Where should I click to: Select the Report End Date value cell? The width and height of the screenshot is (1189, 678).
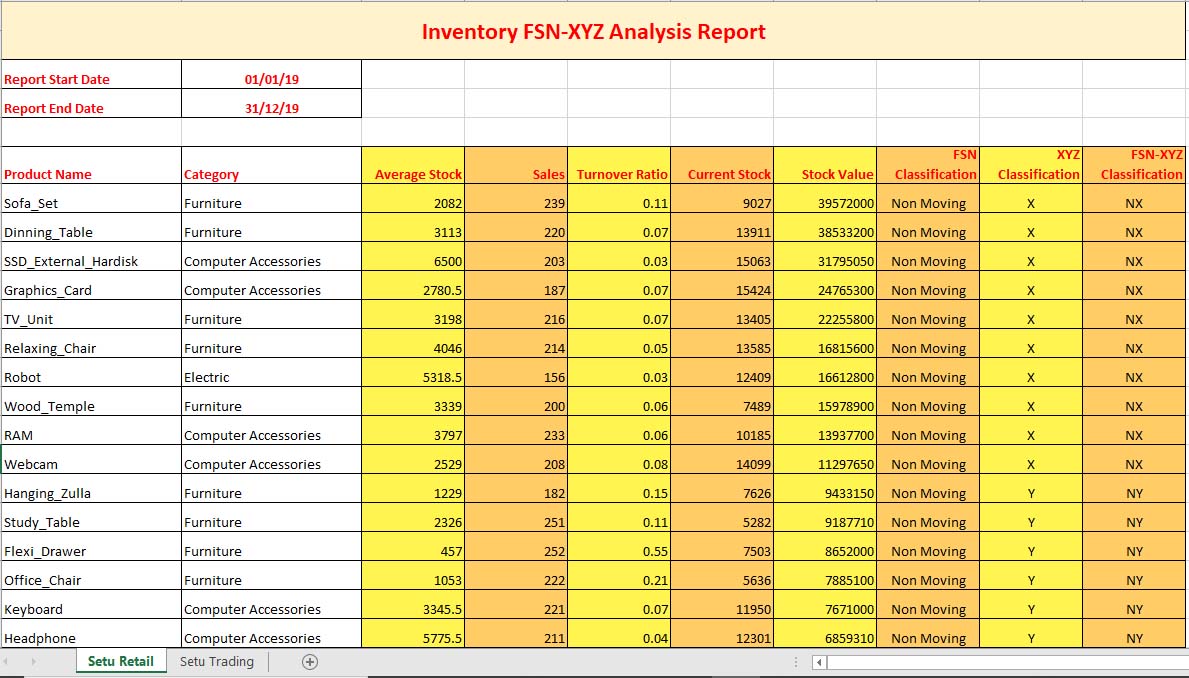click(x=271, y=109)
